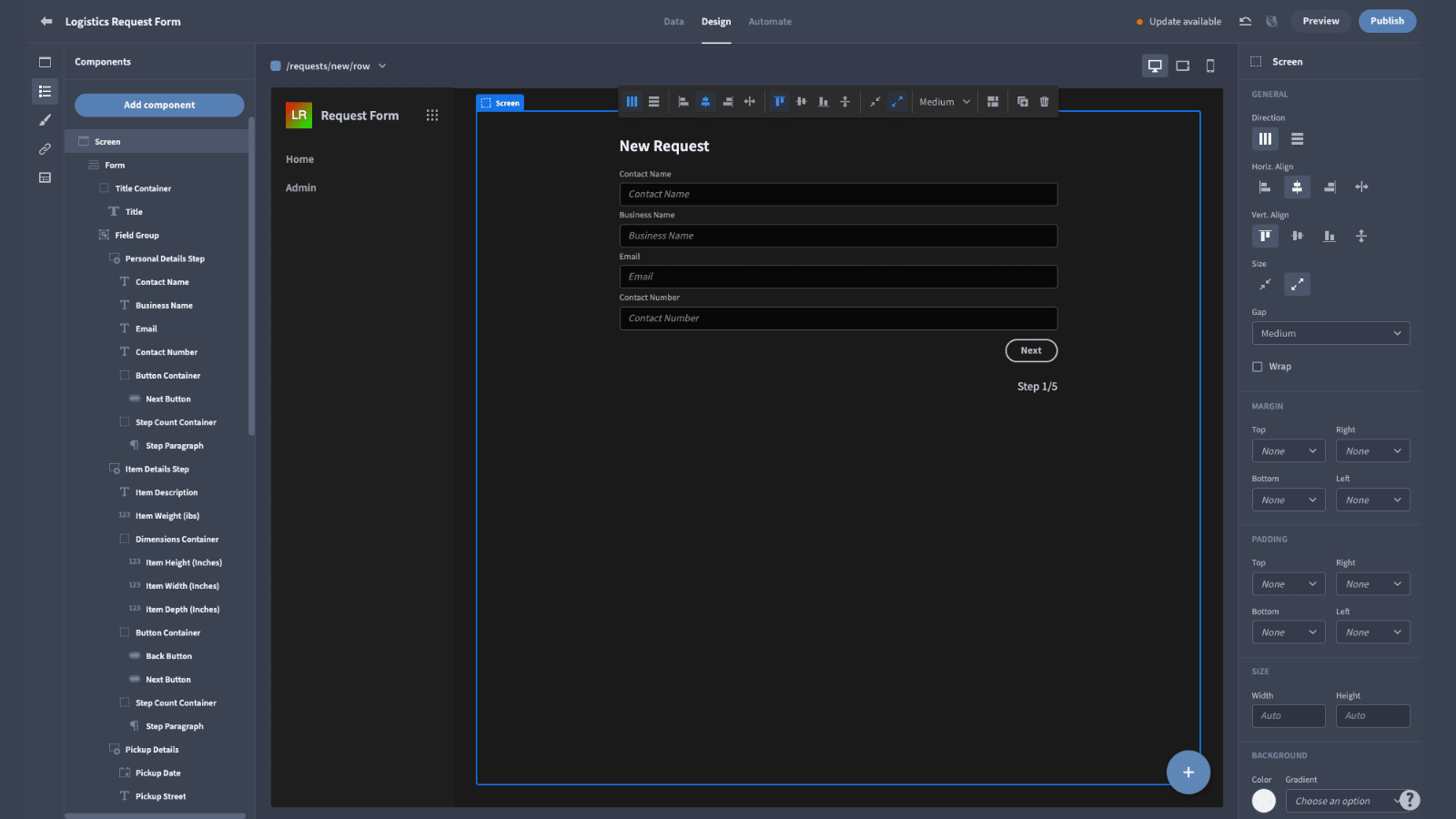Screen dimensions: 1456x819
Task: Click the grid icon in the floating toolbar
Action: [x=993, y=102]
